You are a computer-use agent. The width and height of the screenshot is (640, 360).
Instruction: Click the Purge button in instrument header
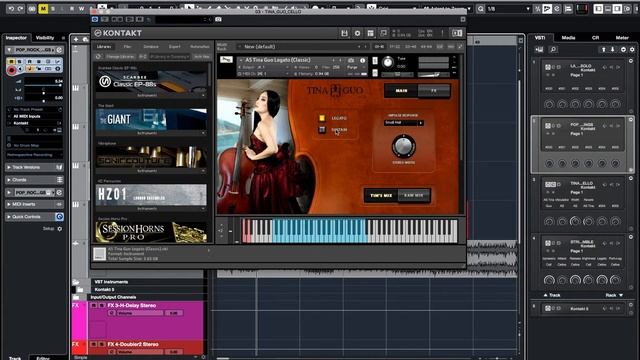[352, 67]
